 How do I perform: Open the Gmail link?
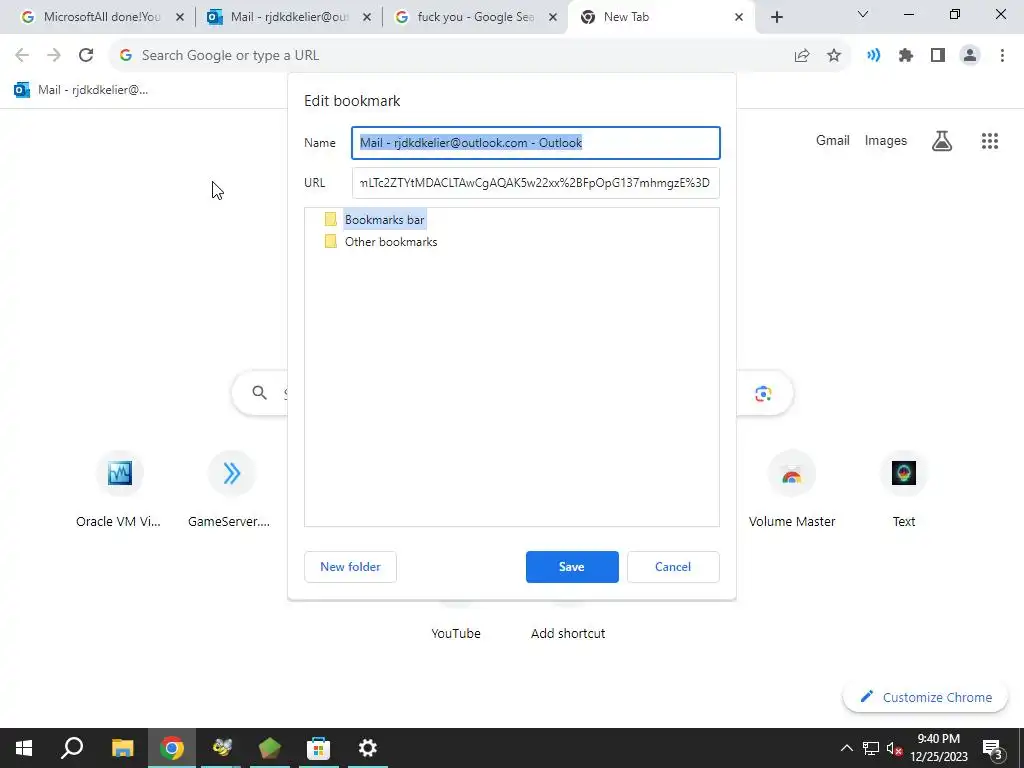[833, 140]
